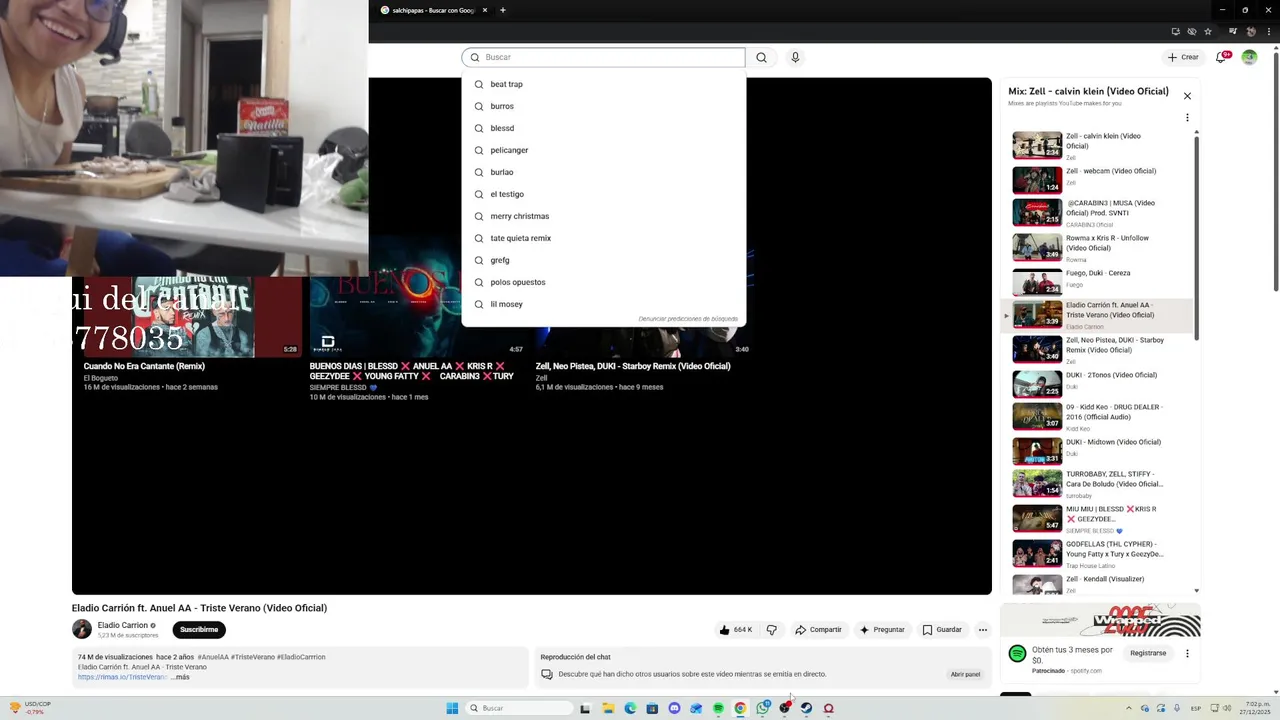Show hidden system tray icons chevron

[x=1129, y=708]
